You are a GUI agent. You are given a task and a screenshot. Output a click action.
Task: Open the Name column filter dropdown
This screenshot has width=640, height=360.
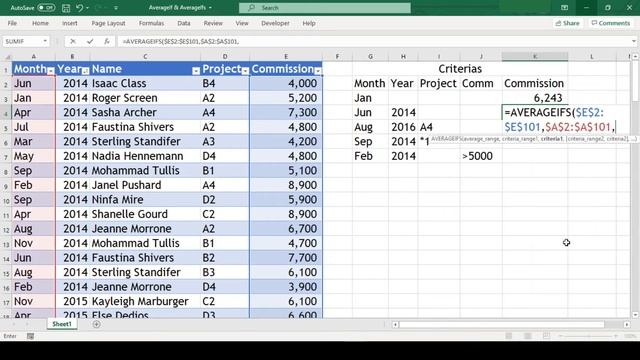click(196, 71)
